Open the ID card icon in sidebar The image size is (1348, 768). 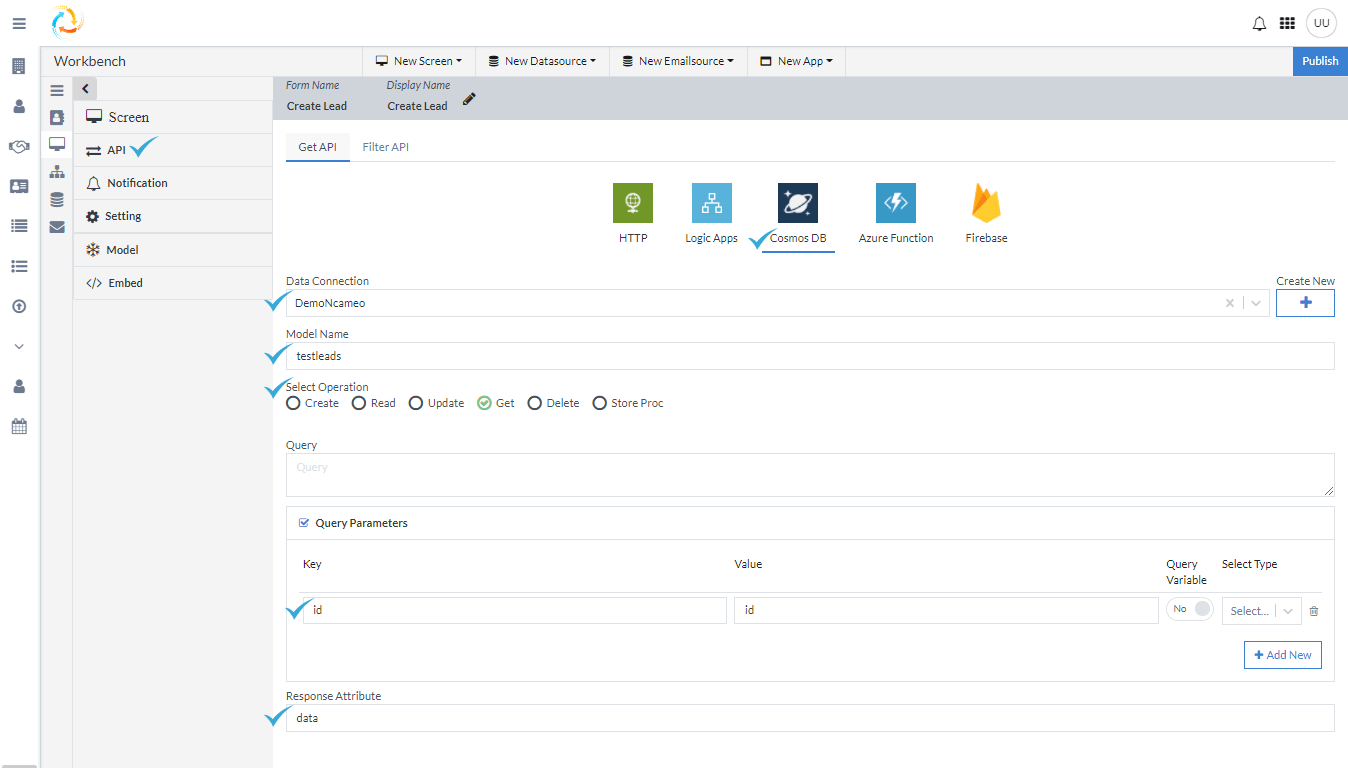click(19, 186)
